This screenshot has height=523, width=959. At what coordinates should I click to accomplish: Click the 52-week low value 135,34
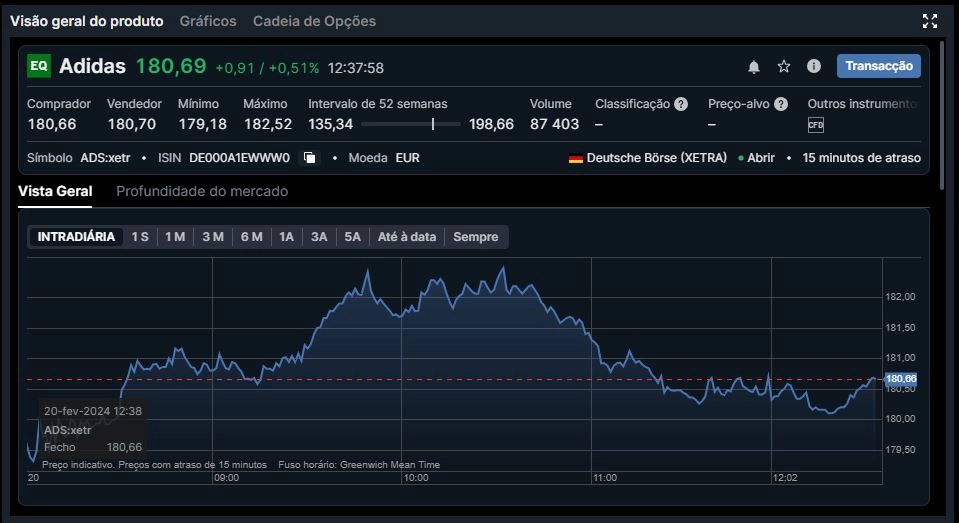point(331,124)
